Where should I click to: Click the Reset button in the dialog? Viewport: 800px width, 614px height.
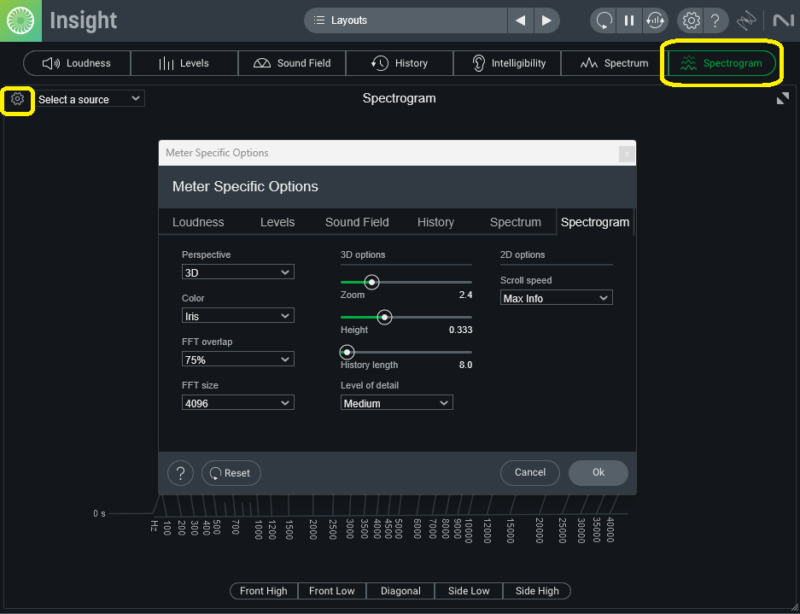(231, 473)
